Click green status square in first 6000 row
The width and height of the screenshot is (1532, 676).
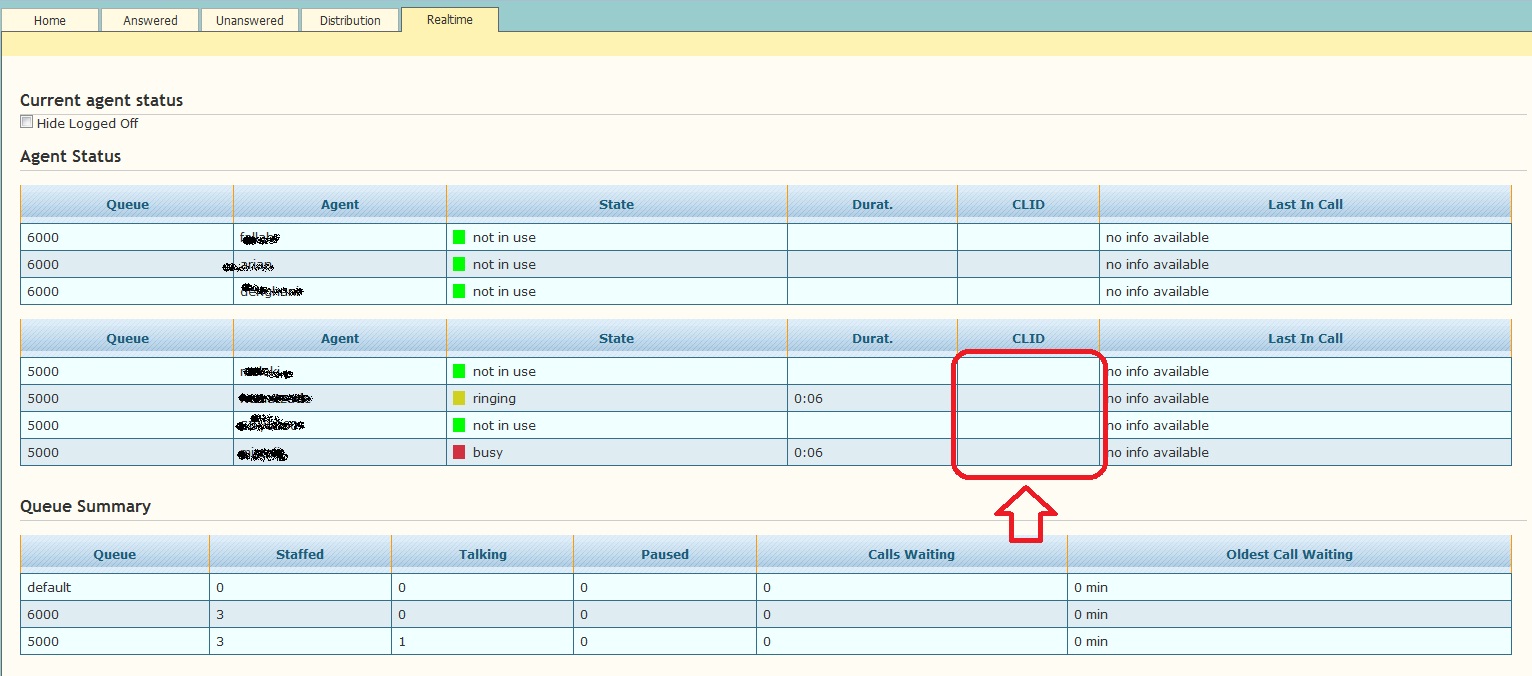pos(459,237)
